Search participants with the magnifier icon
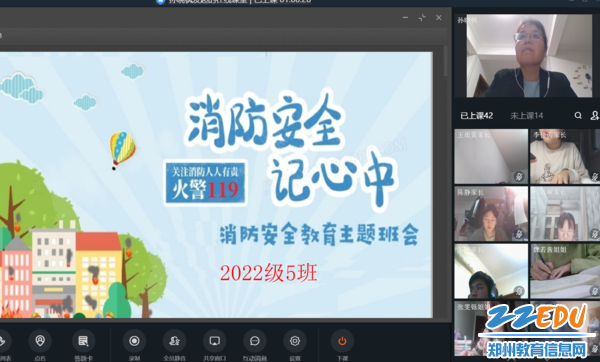This screenshot has width=600, height=362. (578, 116)
